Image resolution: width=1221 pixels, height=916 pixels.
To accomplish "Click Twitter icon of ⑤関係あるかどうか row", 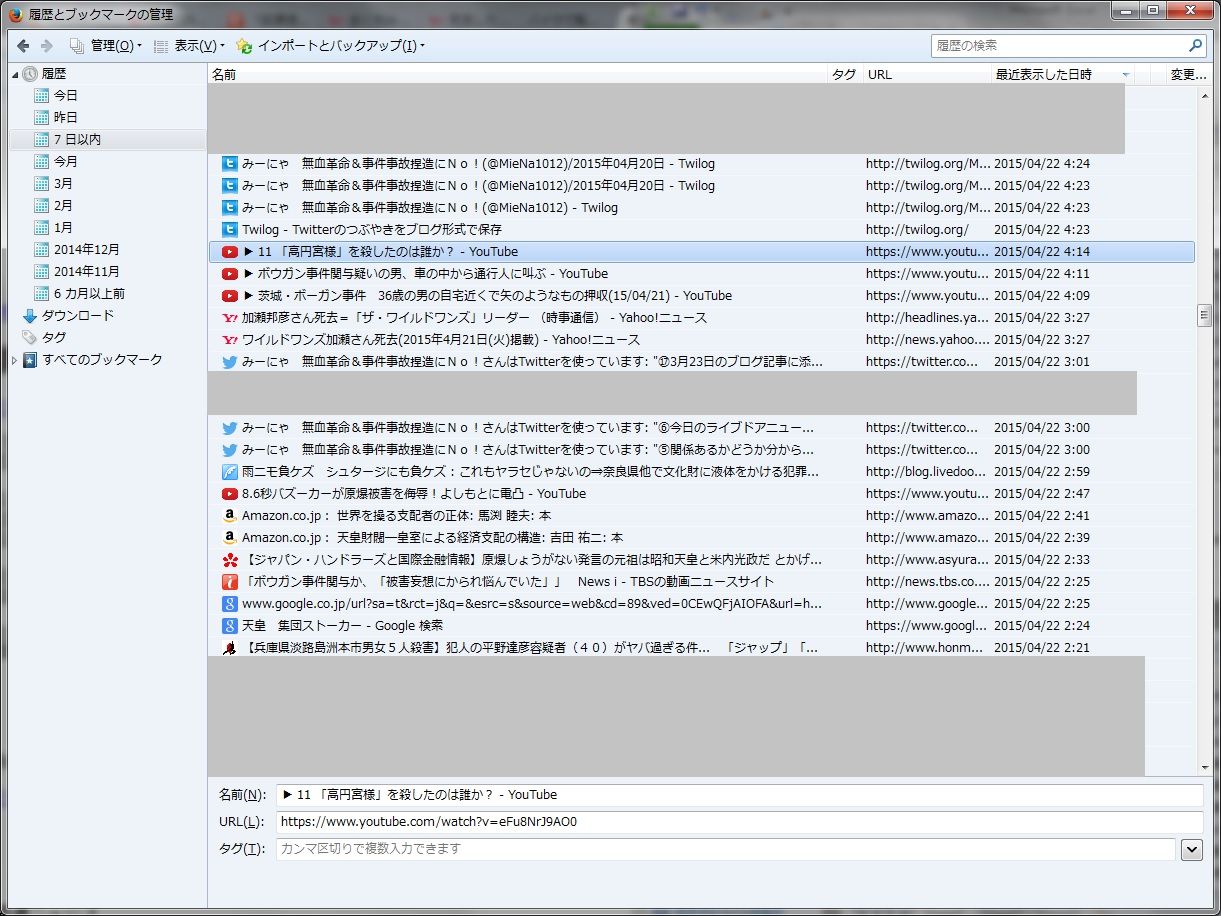I will pos(230,450).
